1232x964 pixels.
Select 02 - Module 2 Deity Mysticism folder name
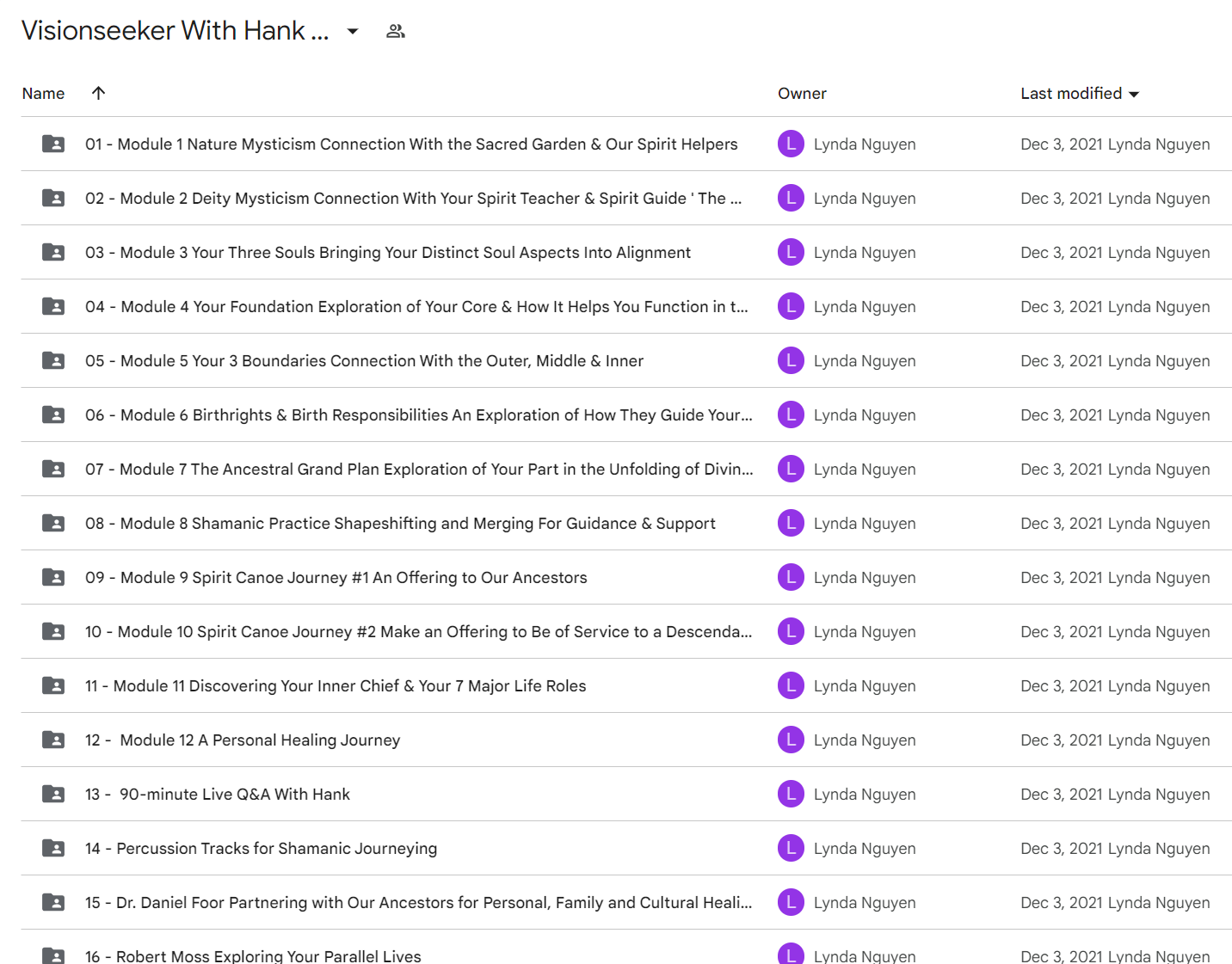click(x=414, y=198)
